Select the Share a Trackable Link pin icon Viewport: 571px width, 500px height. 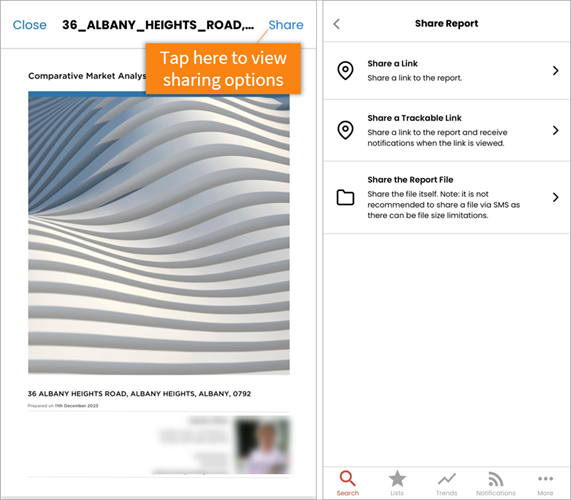(346, 130)
